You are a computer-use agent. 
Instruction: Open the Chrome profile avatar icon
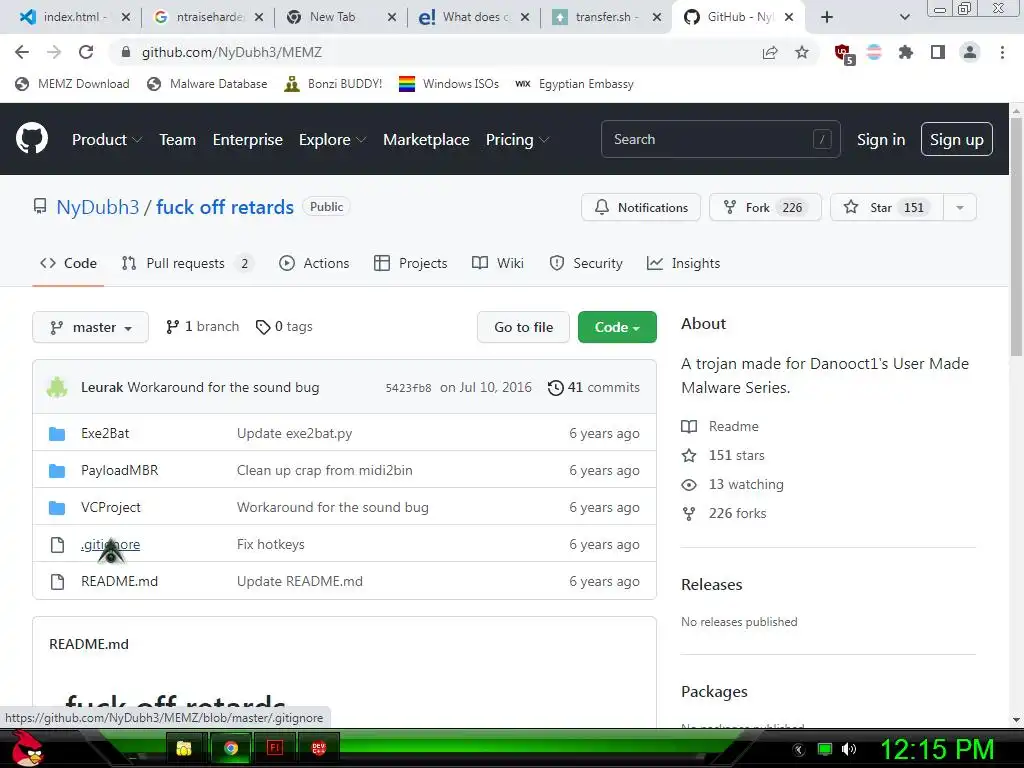(x=970, y=52)
